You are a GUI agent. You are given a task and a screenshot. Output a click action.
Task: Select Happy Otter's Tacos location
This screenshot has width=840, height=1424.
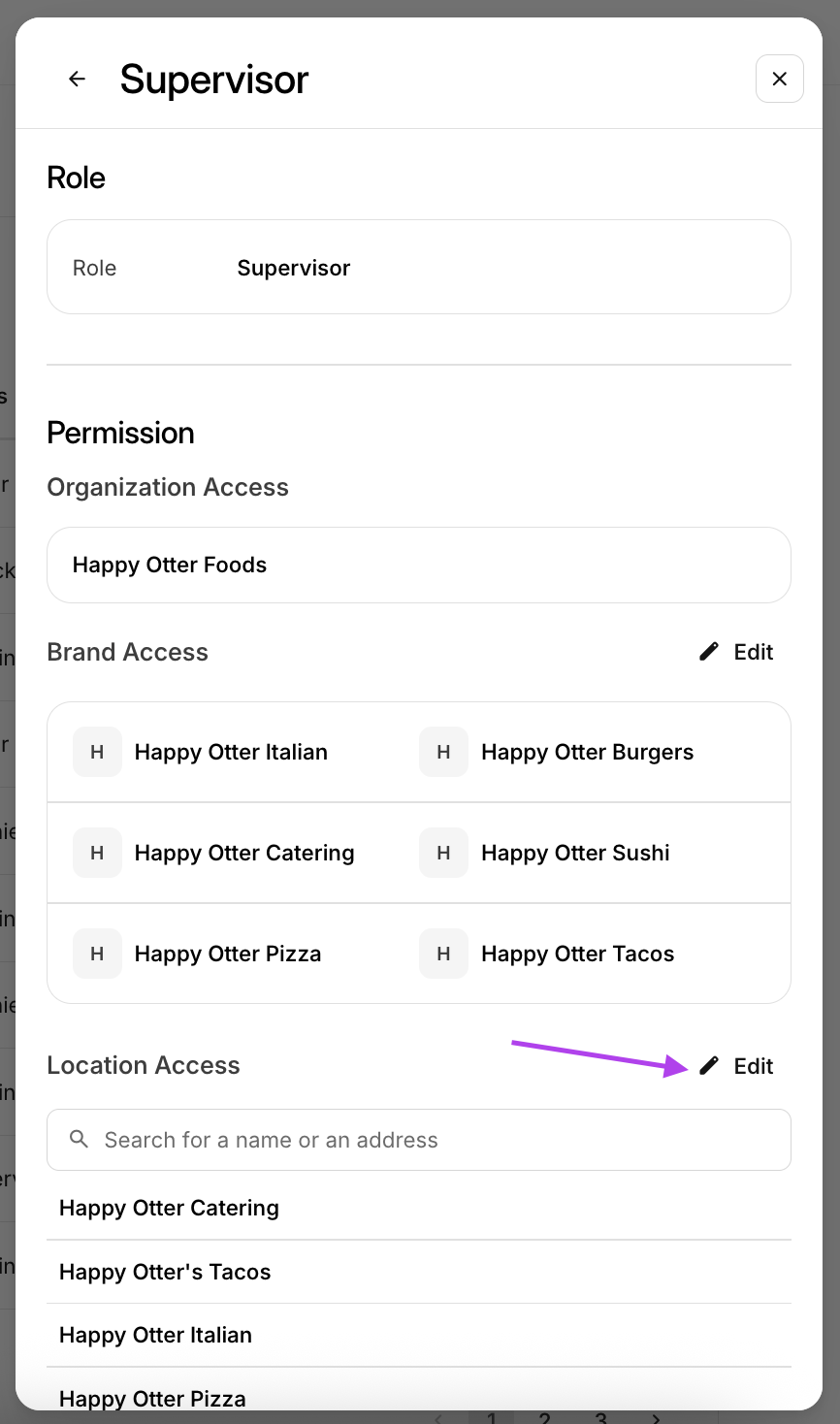165,1272
